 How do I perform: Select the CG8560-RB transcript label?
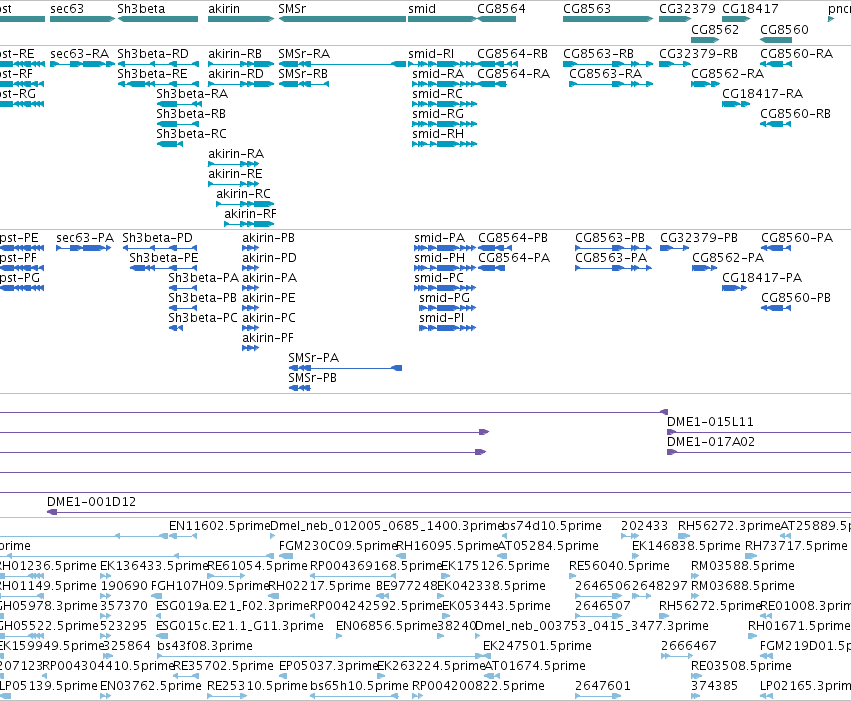[795, 114]
